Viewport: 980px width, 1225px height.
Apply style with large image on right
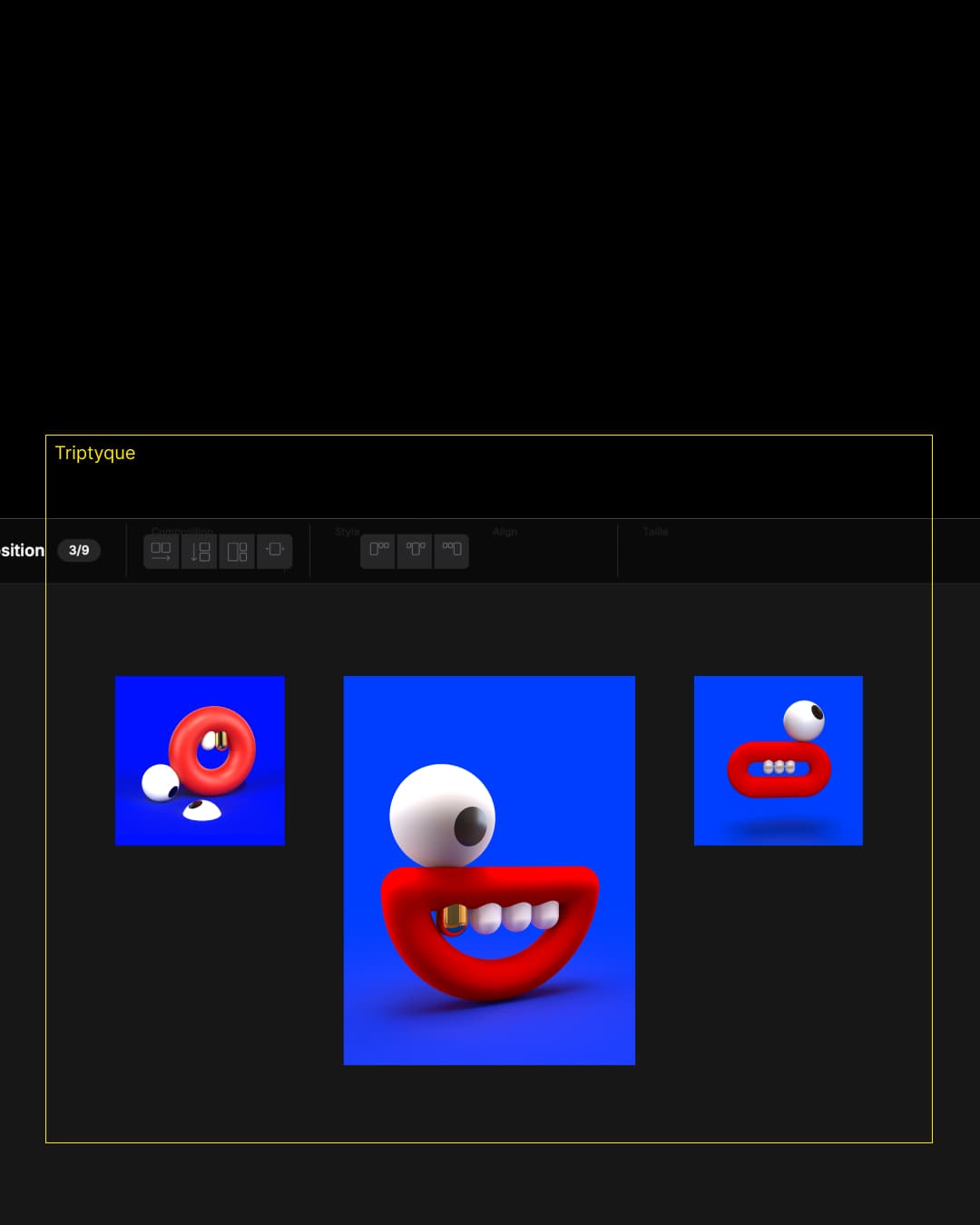click(x=452, y=550)
